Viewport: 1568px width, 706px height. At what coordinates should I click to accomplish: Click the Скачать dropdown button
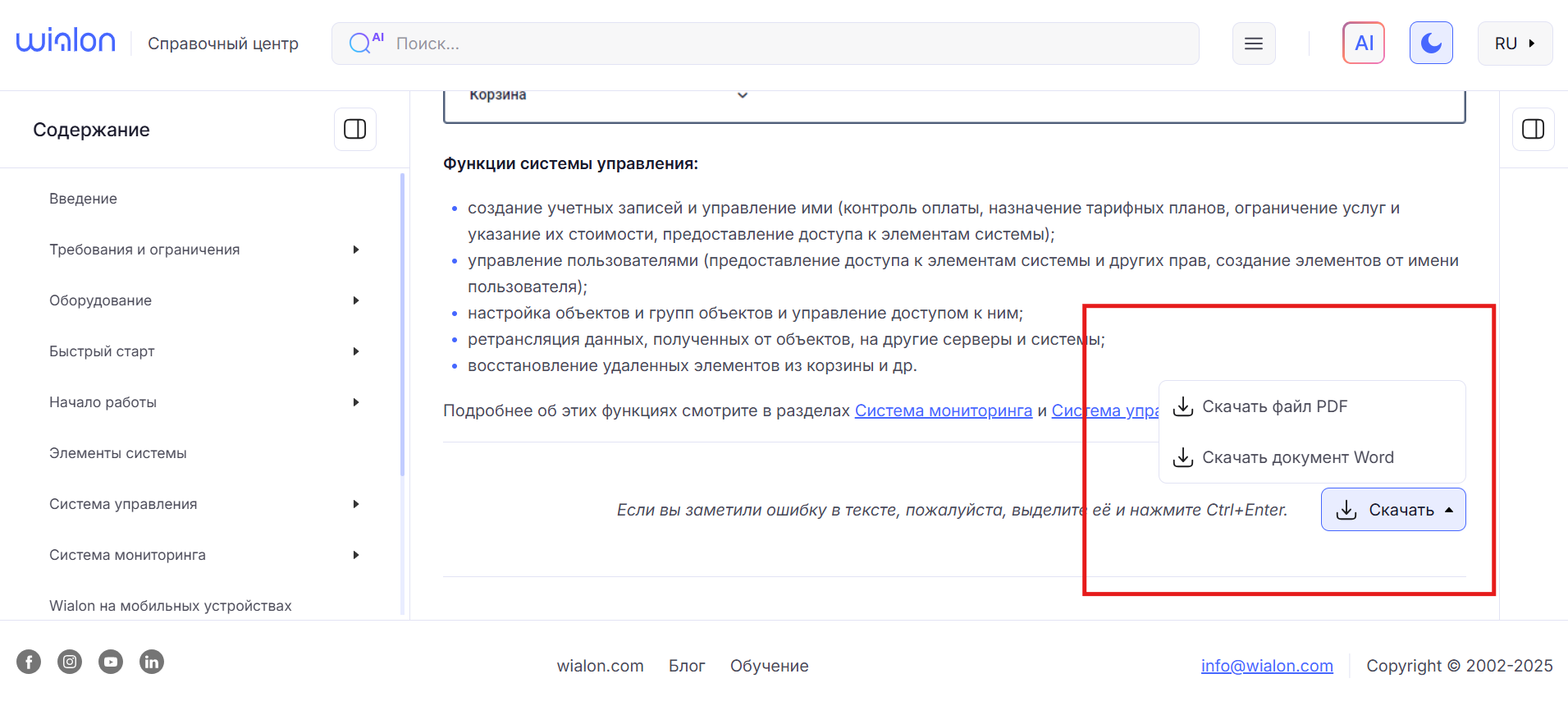(x=1393, y=510)
